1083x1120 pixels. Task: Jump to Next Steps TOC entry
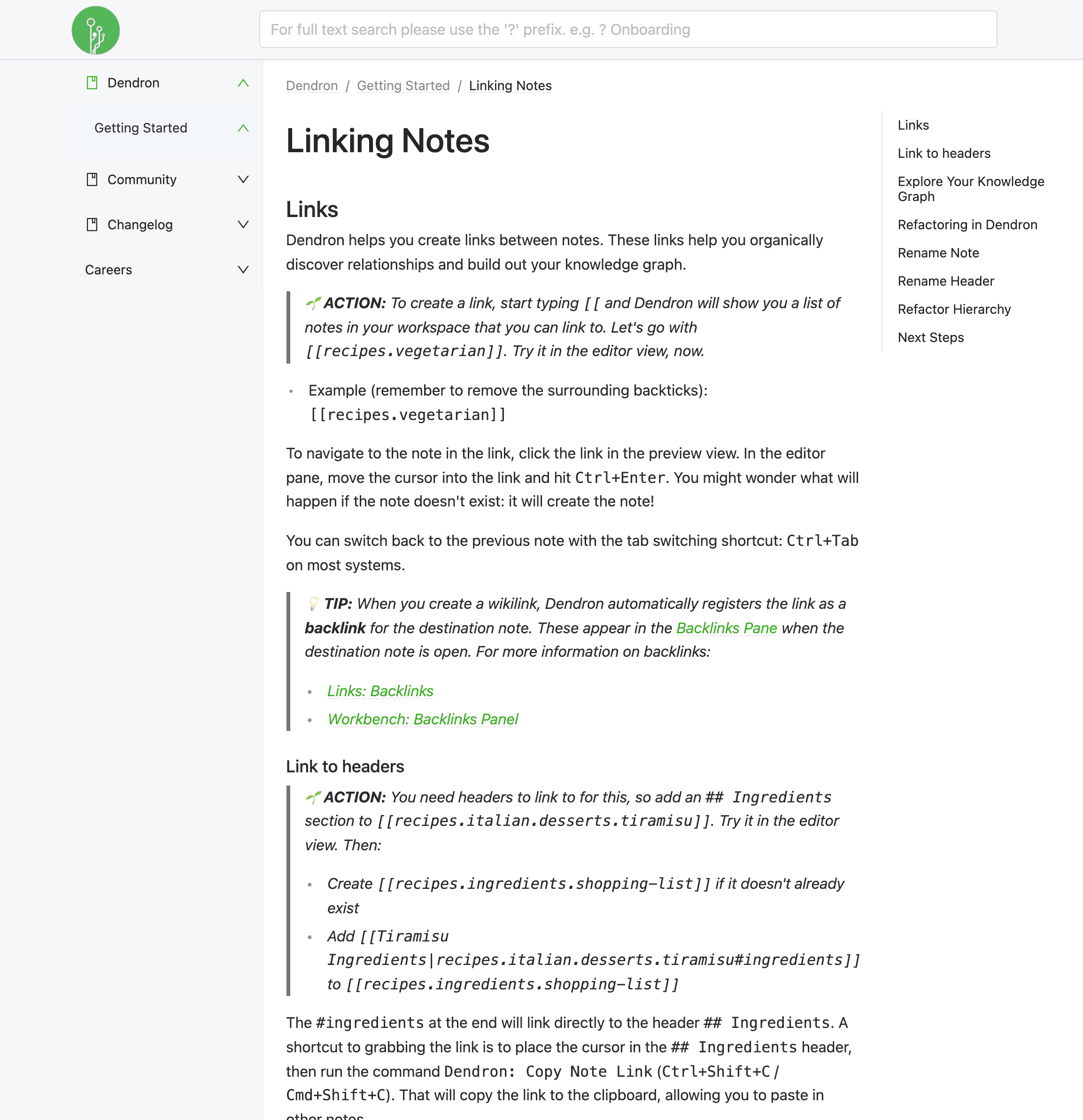[x=930, y=337]
